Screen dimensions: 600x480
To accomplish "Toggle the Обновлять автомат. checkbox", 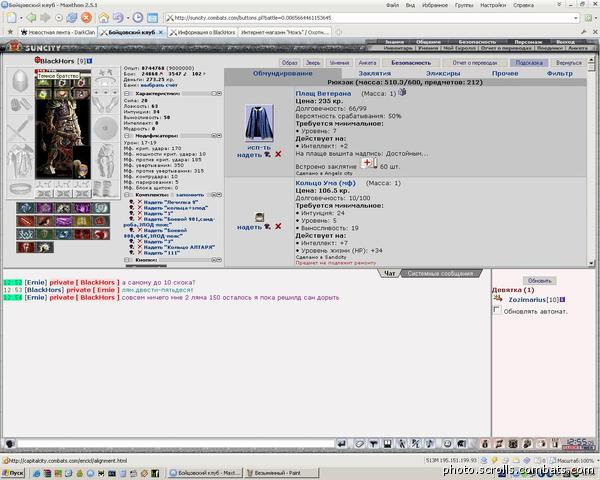I will (497, 310).
